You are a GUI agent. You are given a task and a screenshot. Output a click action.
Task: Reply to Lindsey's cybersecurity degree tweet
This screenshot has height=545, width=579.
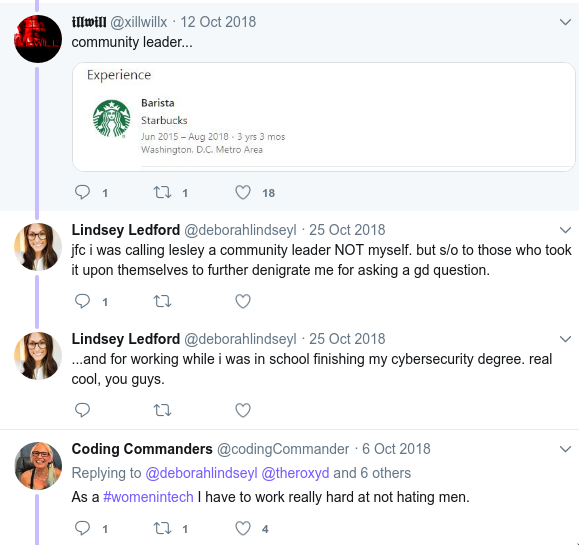(x=82, y=410)
